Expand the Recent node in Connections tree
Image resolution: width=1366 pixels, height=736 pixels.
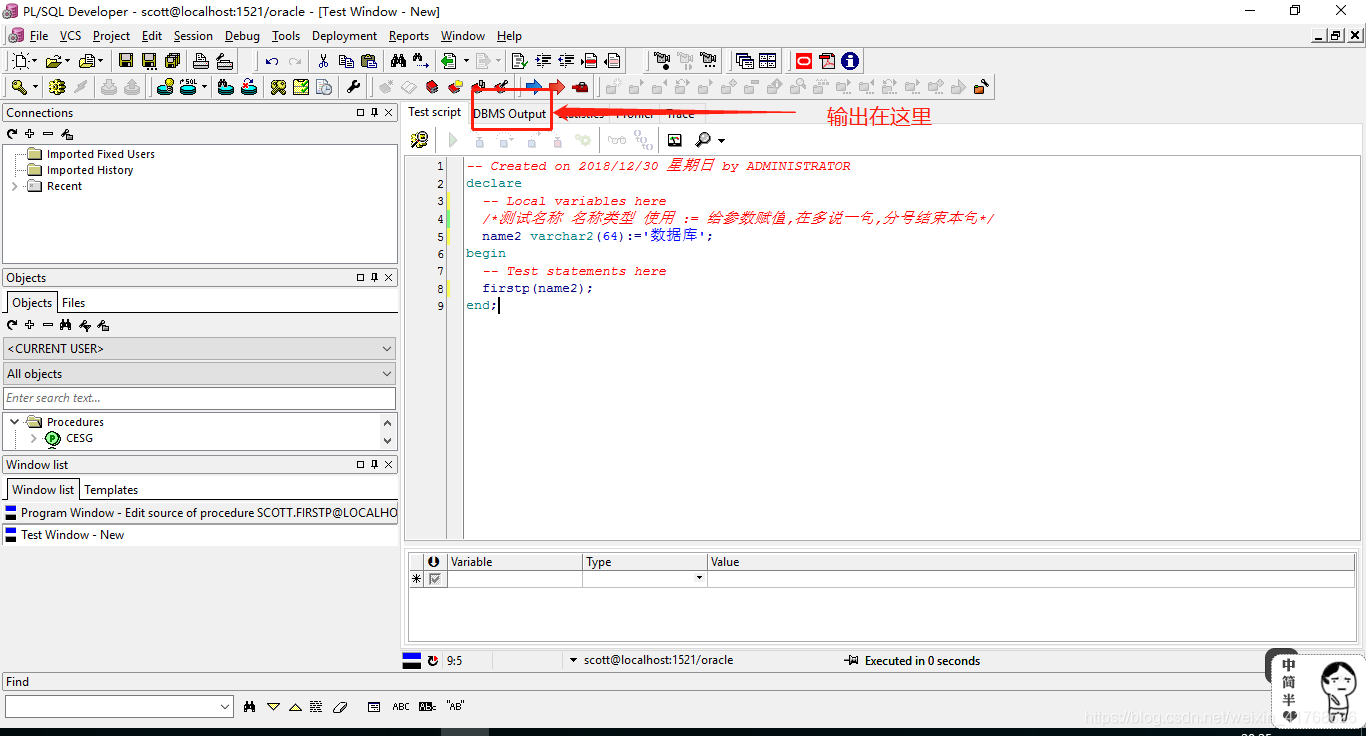click(x=14, y=186)
